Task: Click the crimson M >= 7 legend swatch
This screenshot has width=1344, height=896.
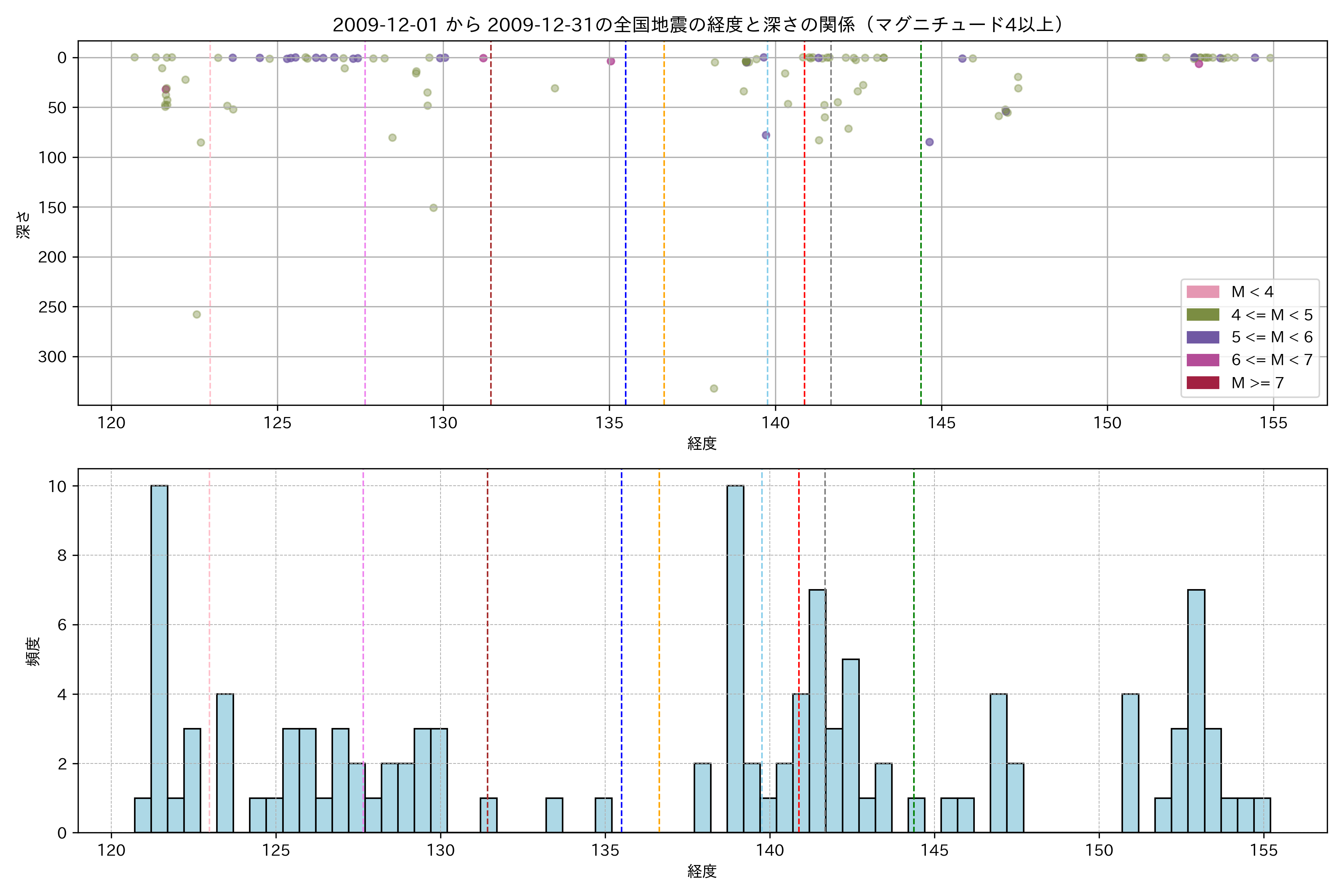Action: (1202, 383)
